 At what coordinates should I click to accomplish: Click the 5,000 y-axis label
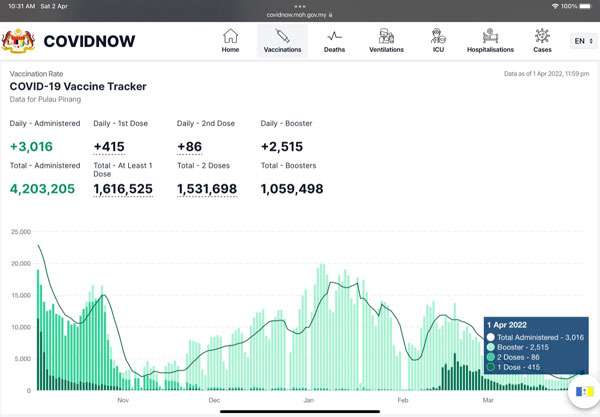click(x=23, y=359)
